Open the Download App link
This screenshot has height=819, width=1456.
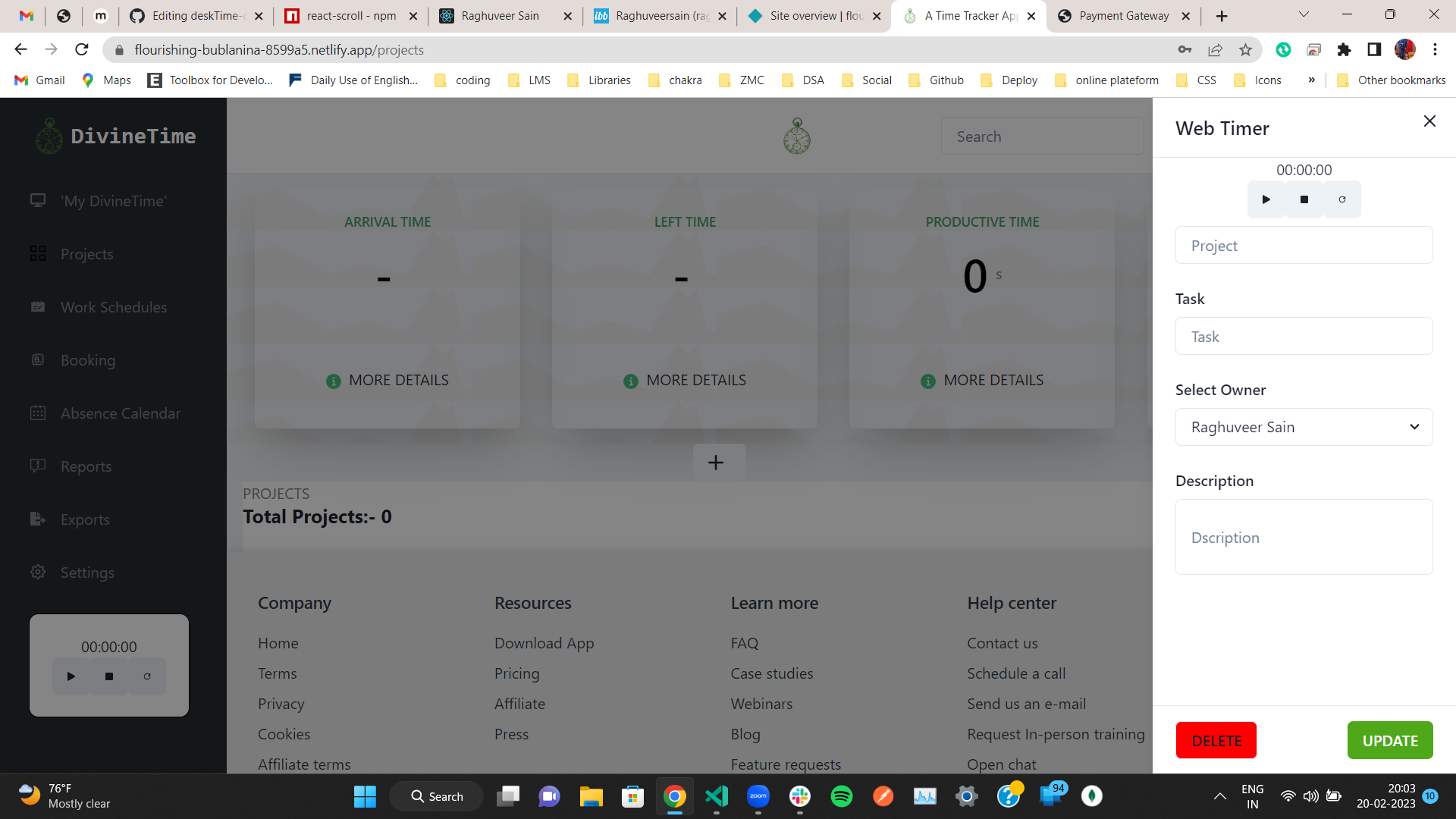tap(544, 643)
